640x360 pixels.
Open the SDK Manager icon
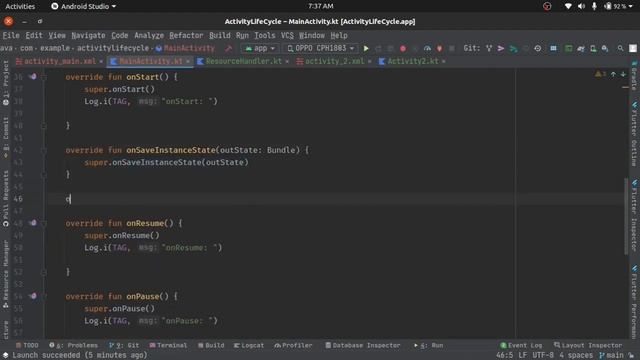pos(605,49)
